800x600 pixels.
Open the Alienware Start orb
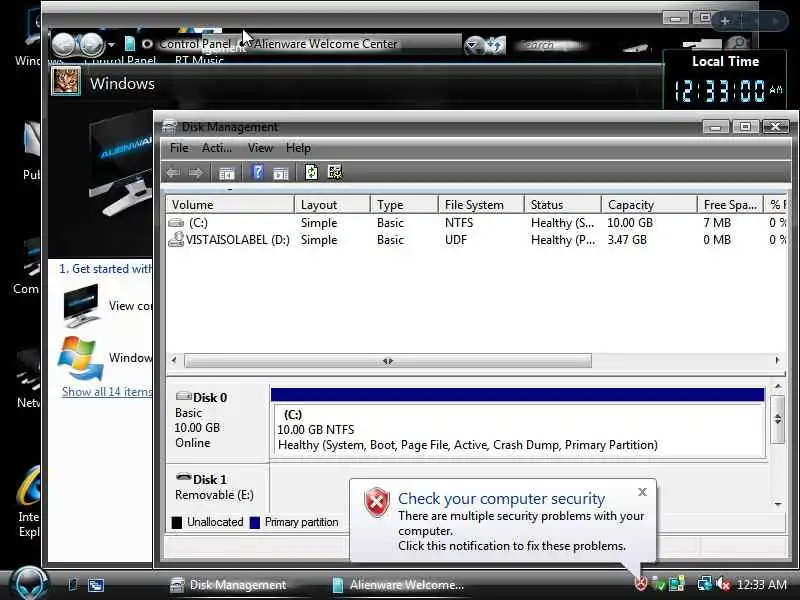(30, 583)
